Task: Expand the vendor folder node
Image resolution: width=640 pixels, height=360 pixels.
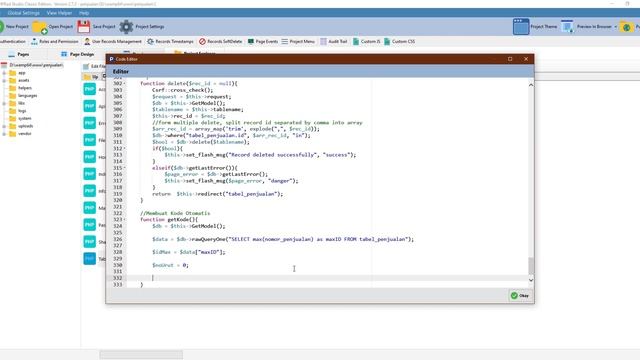Action: pos(4,134)
